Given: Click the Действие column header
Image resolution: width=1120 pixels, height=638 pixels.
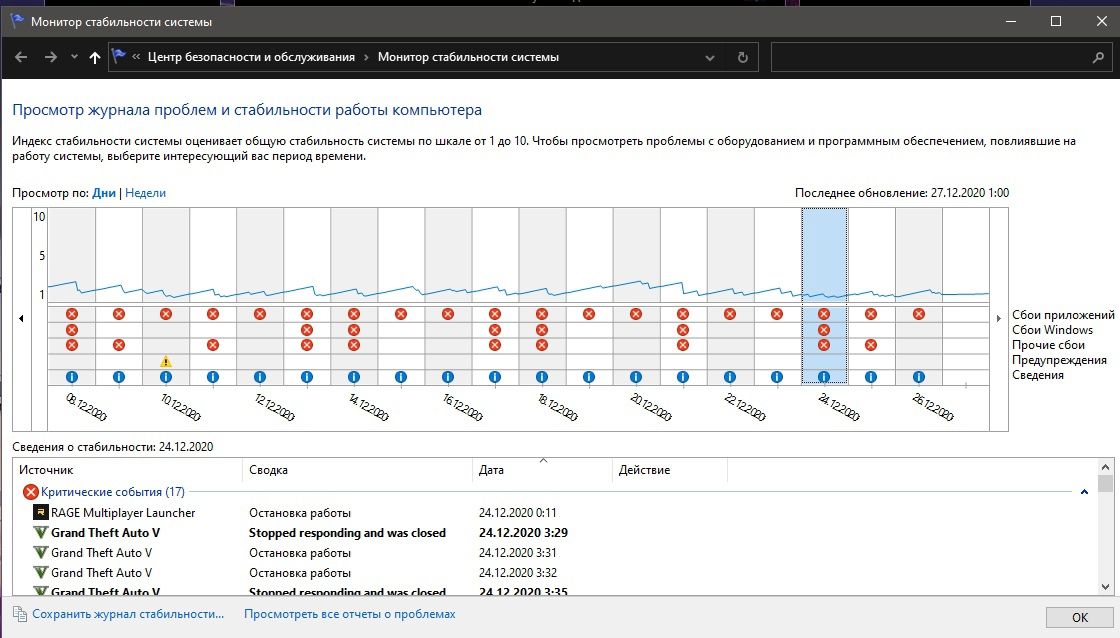Looking at the screenshot, I should [669, 470].
